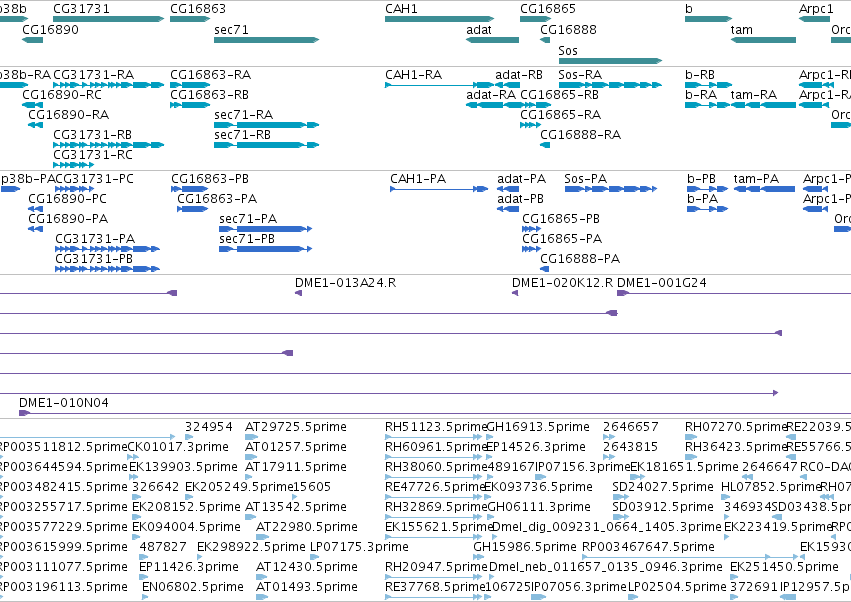Click the EP14526.3prime EST label
The image size is (851, 602).
[x=536, y=447]
